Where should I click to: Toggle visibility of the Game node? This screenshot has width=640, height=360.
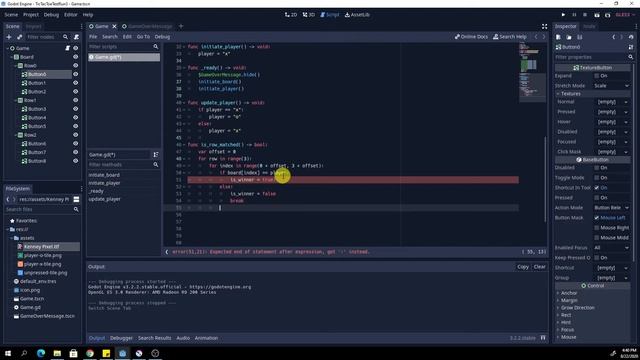click(x=76, y=48)
